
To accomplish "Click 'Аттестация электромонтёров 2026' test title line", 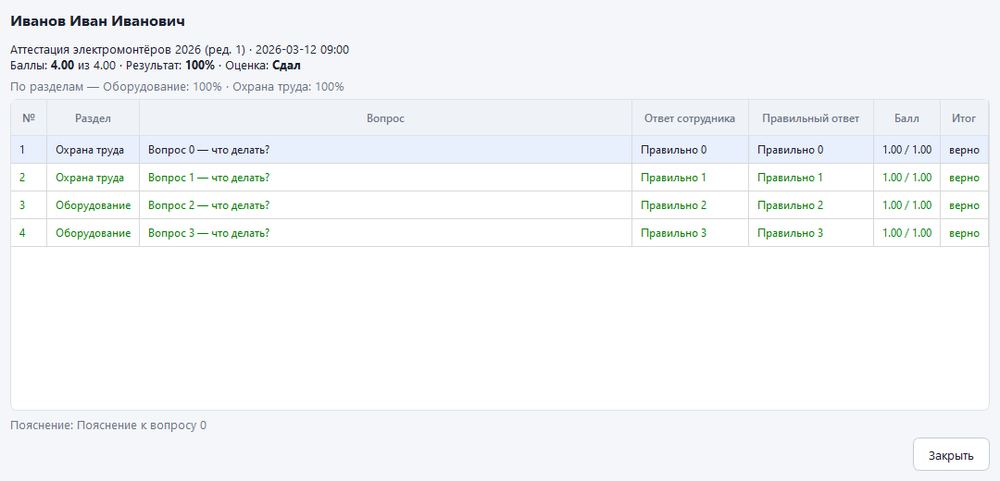I will (x=179, y=50).
